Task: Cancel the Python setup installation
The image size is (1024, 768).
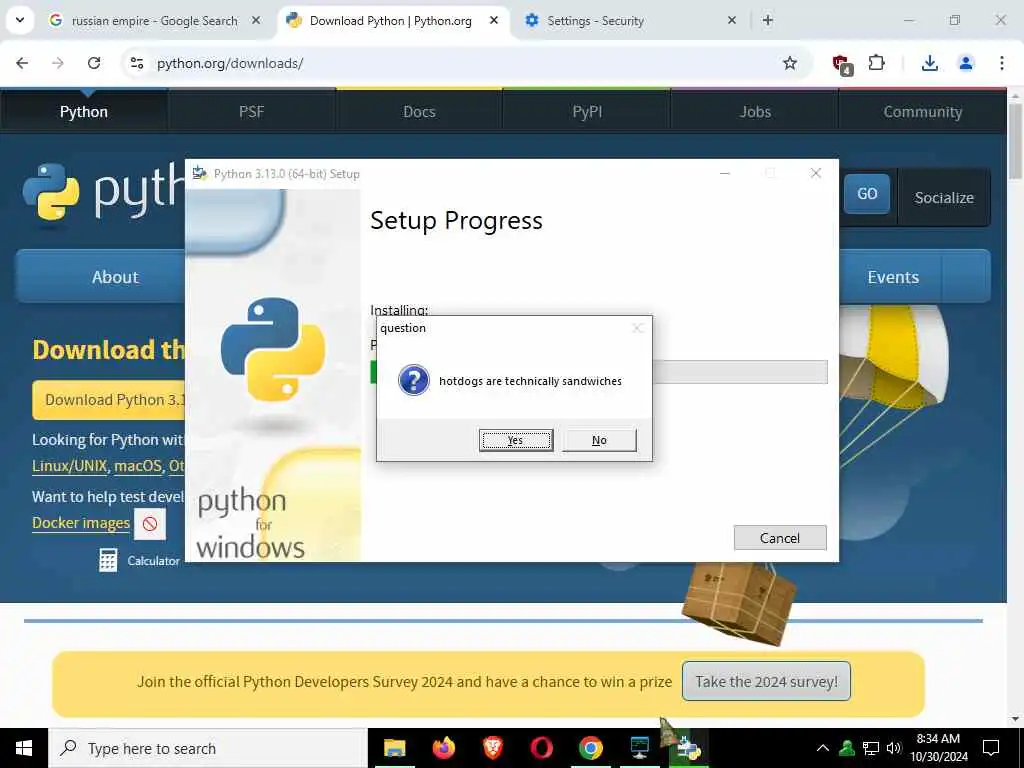Action: coord(780,537)
